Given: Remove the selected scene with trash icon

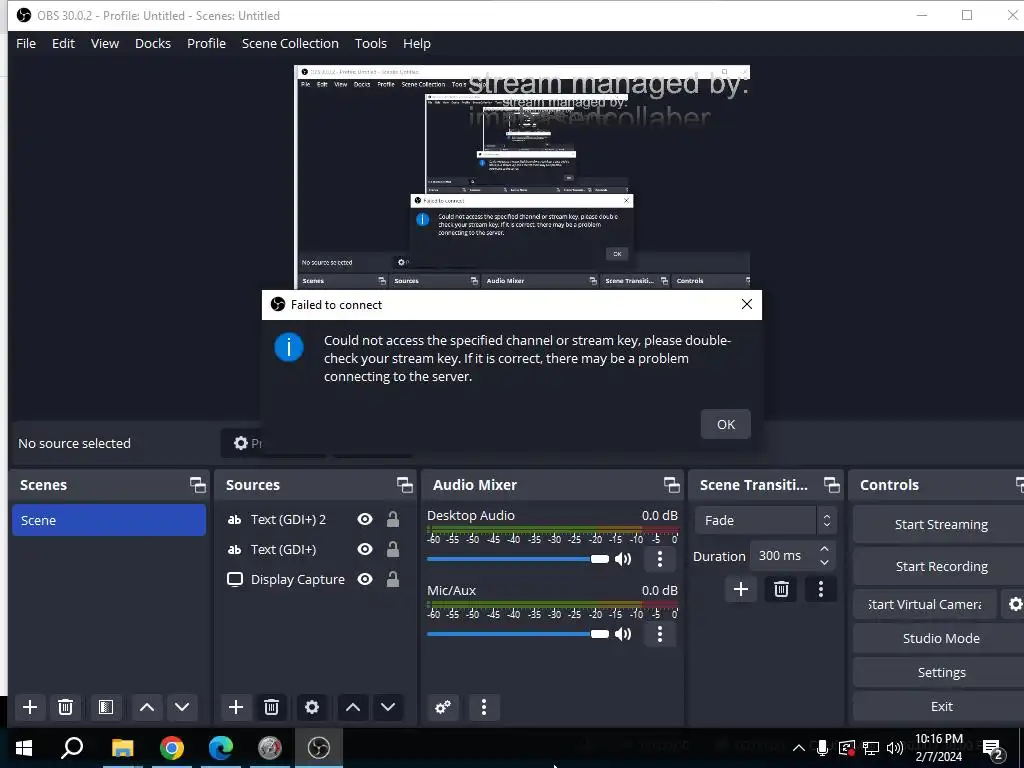Looking at the screenshot, I should click(x=65, y=707).
